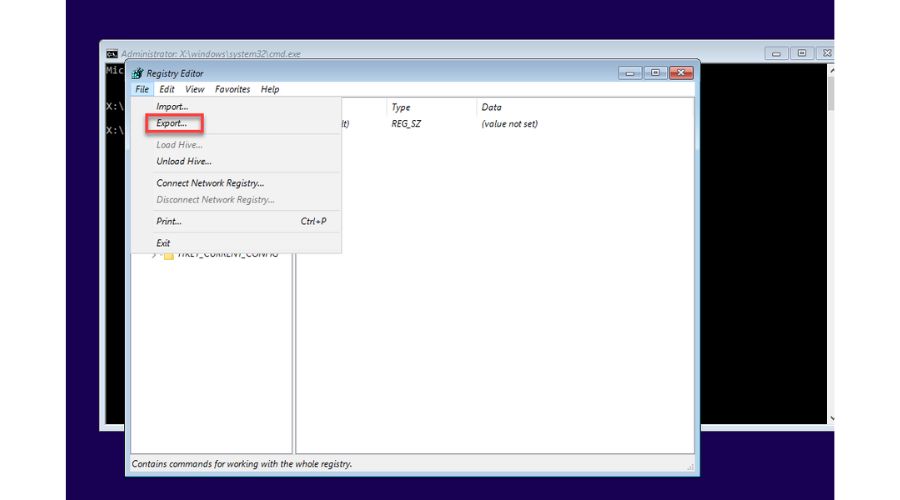Open the Help menu
Screen dimensions: 900x500
click(270, 90)
